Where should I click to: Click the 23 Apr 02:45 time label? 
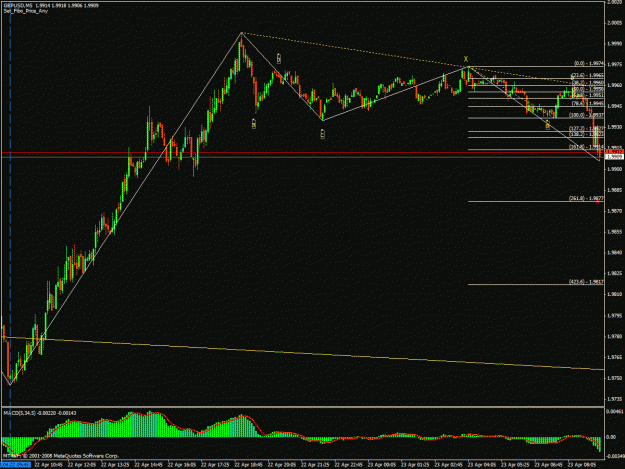pyautogui.click(x=448, y=465)
